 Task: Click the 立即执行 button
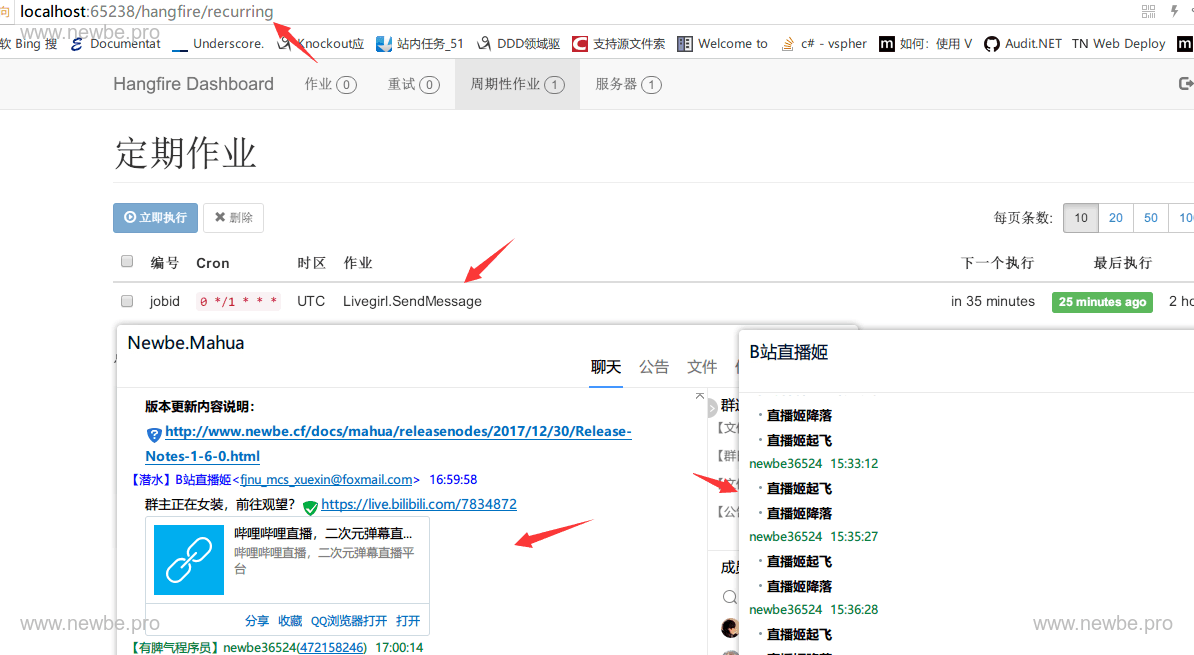point(155,217)
